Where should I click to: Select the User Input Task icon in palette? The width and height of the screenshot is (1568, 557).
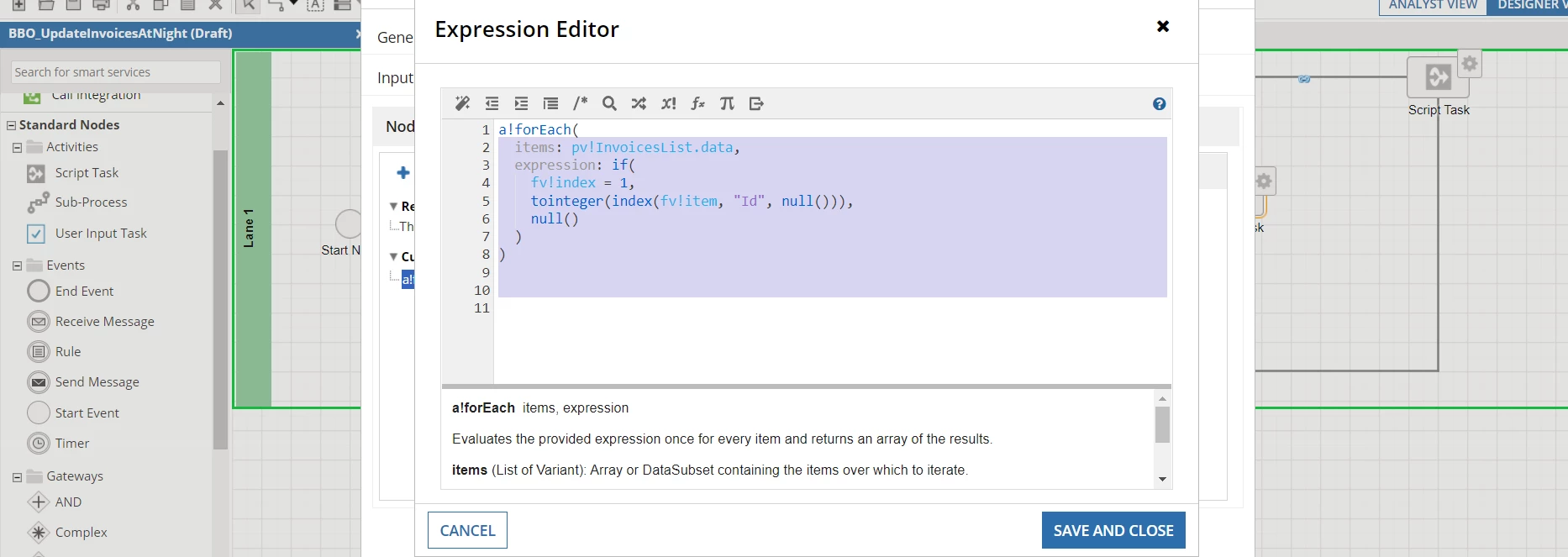click(36, 234)
